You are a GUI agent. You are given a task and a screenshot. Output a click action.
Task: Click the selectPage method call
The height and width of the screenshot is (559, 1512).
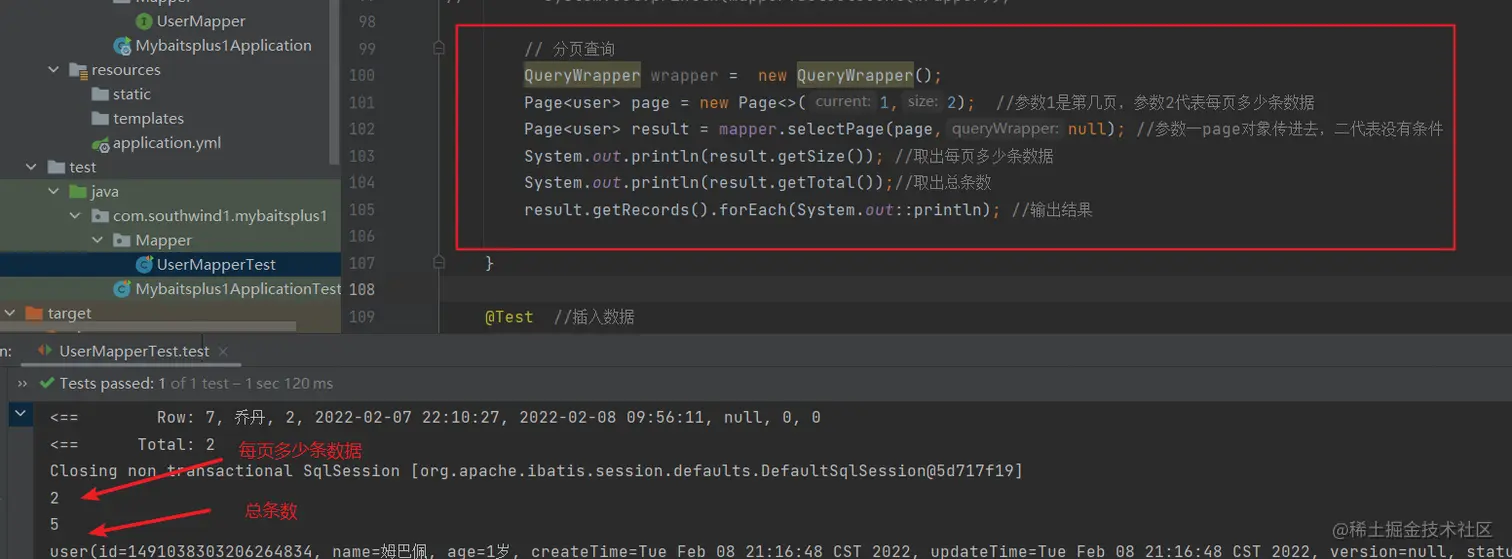pyautogui.click(x=834, y=129)
